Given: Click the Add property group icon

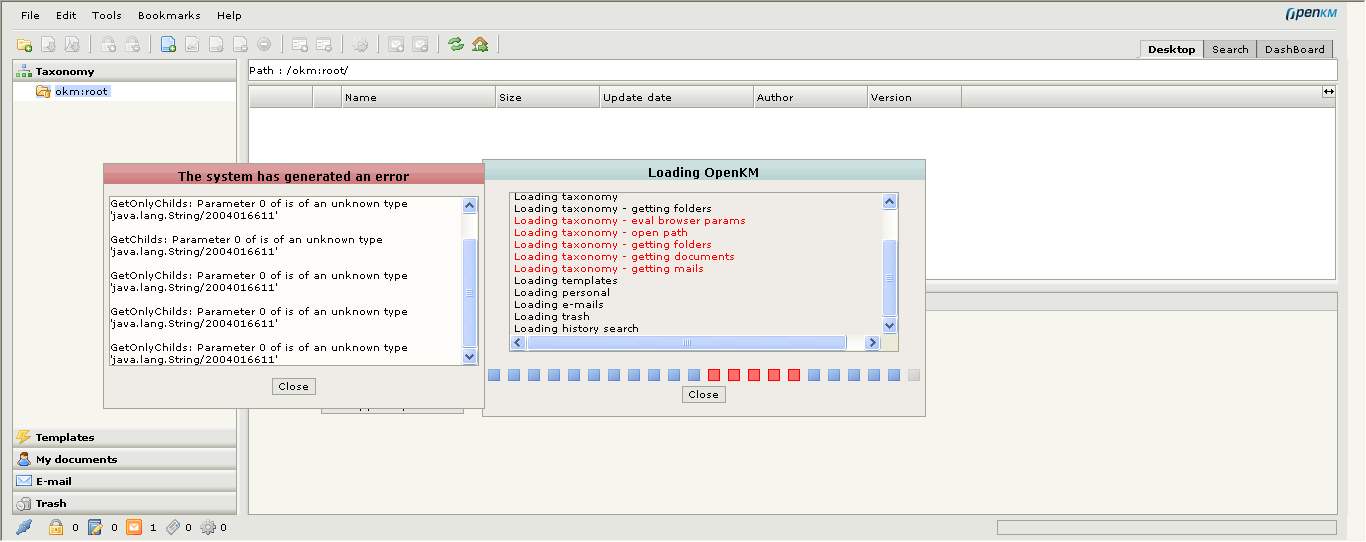Looking at the screenshot, I should click(x=300, y=44).
